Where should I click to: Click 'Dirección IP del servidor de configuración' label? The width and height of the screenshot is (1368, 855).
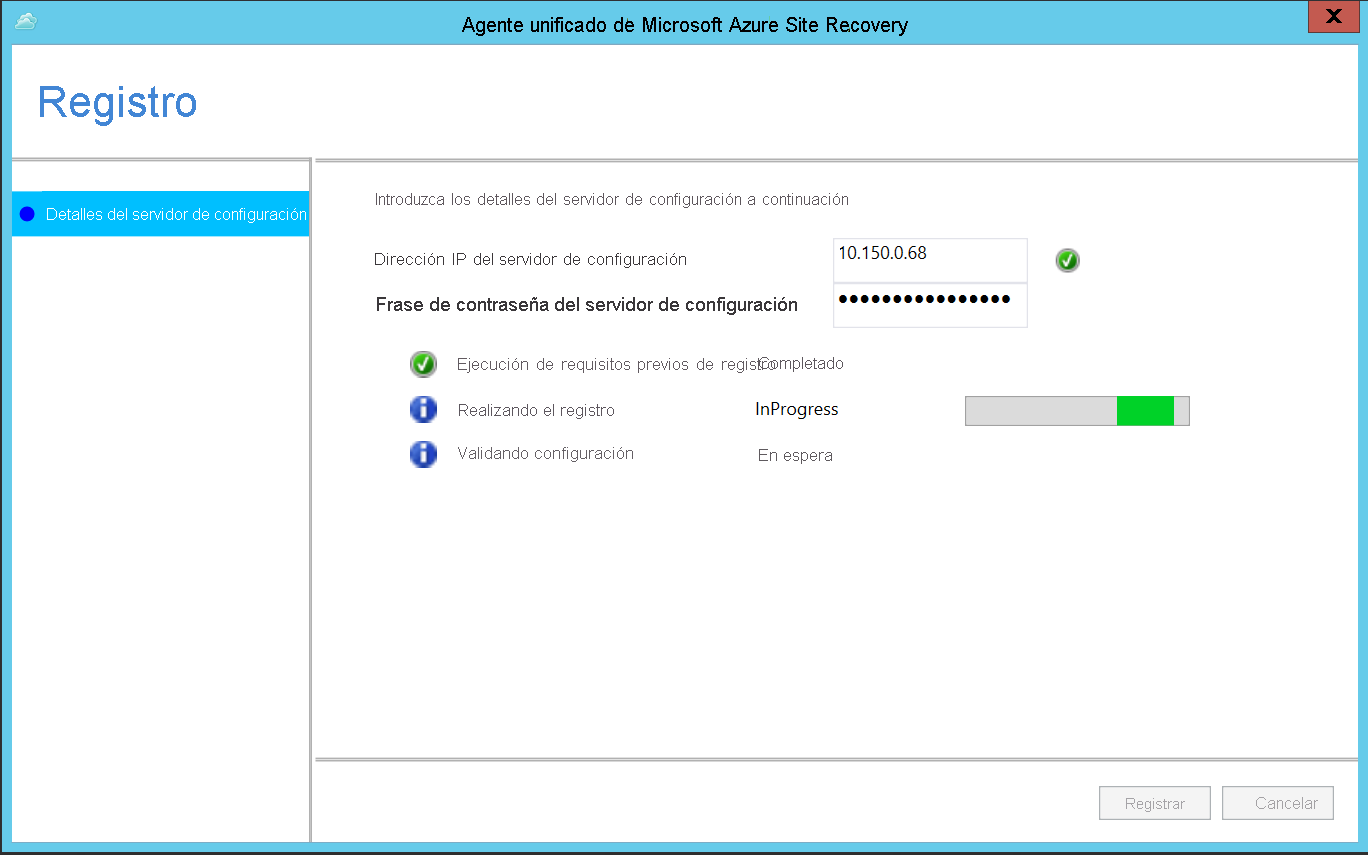click(x=530, y=260)
